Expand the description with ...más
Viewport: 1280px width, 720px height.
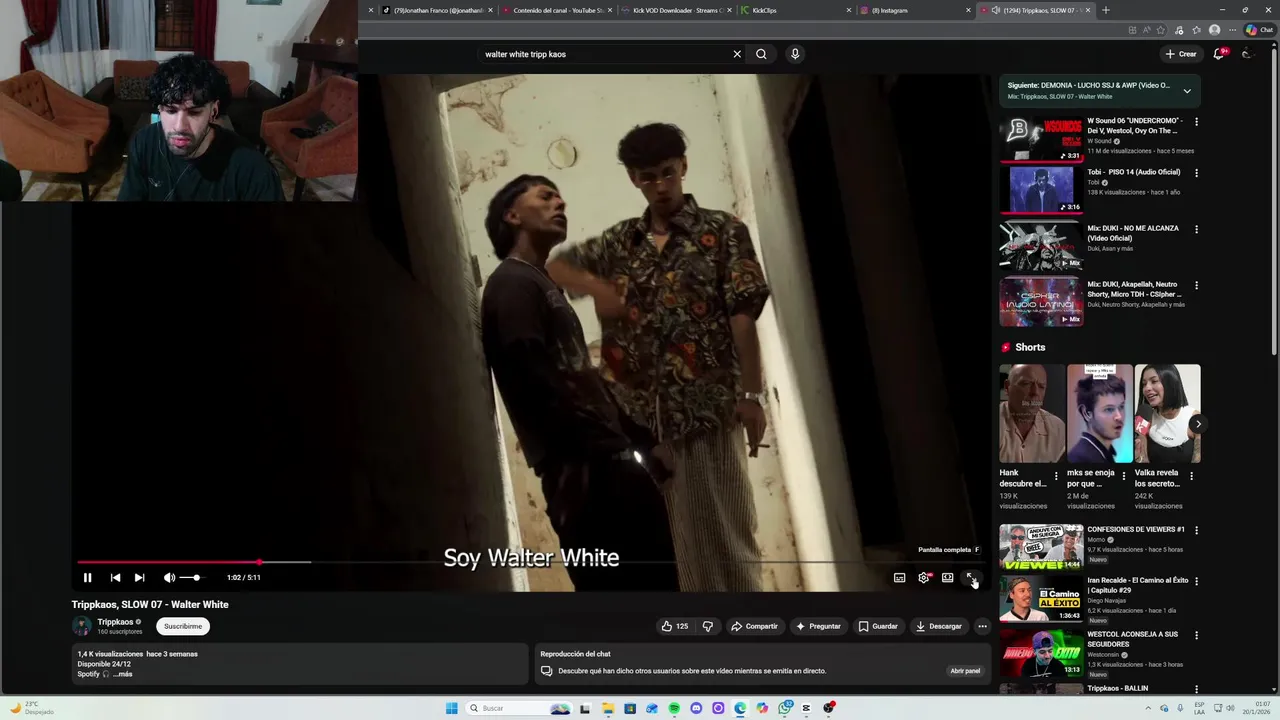122,674
